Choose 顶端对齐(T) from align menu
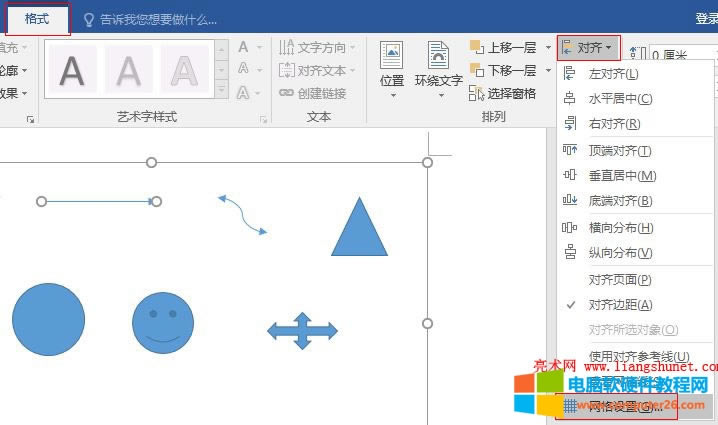The image size is (718, 425). coord(636,151)
